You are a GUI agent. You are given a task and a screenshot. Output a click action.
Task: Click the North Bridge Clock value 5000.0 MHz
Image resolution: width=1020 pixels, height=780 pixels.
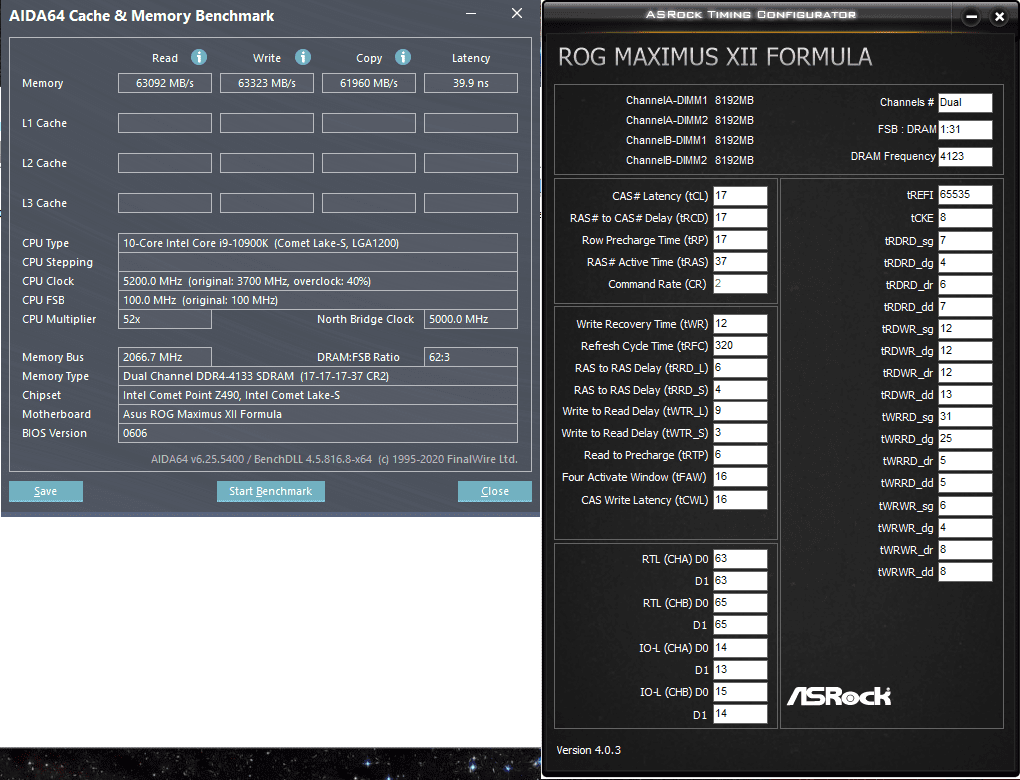[471, 319]
